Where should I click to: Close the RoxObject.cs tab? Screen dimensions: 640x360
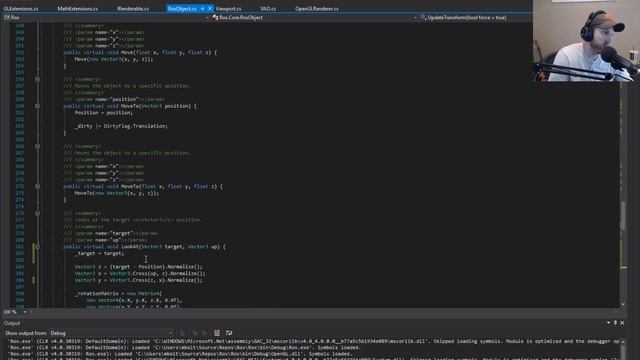point(210,9)
